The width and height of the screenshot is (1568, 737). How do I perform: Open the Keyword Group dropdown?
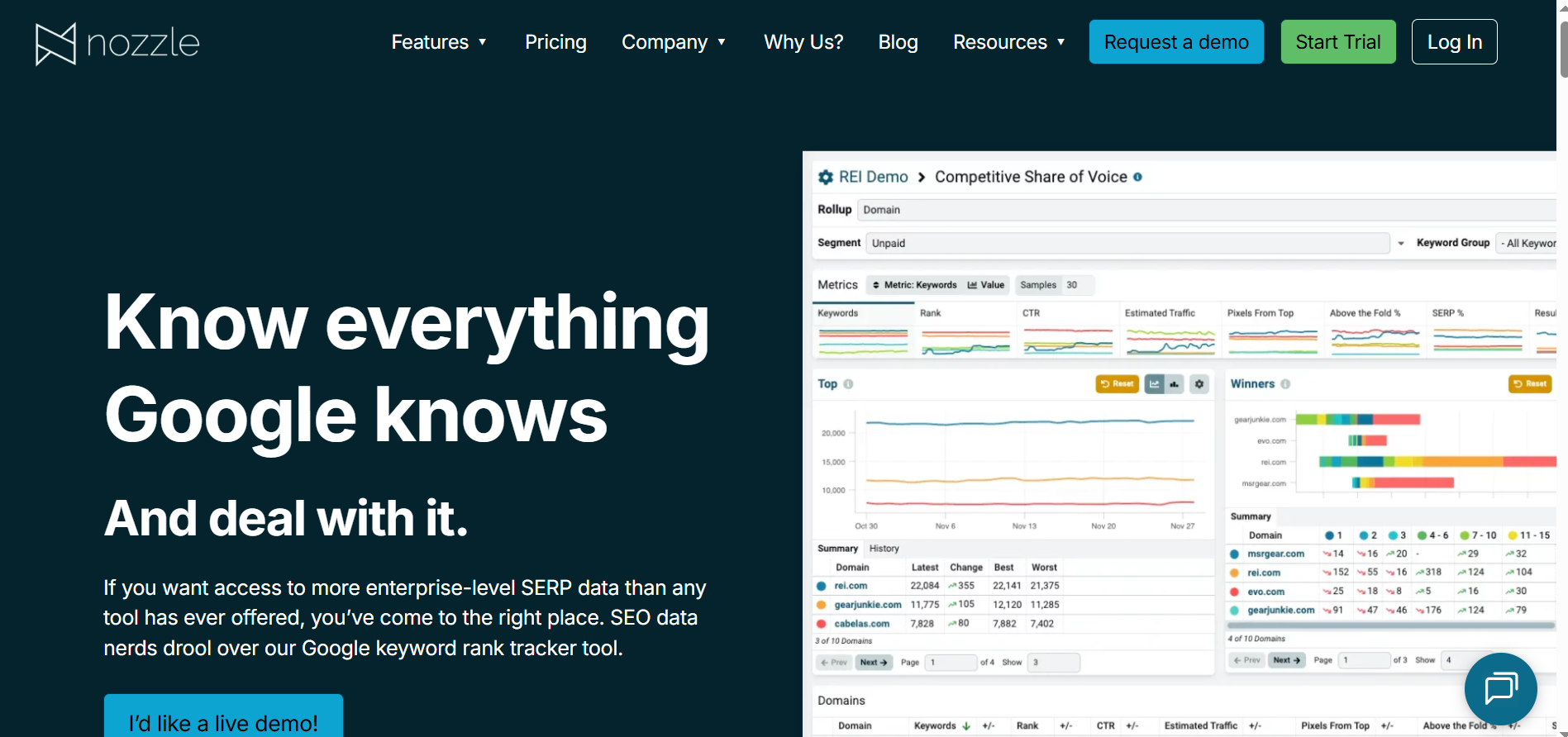1526,243
